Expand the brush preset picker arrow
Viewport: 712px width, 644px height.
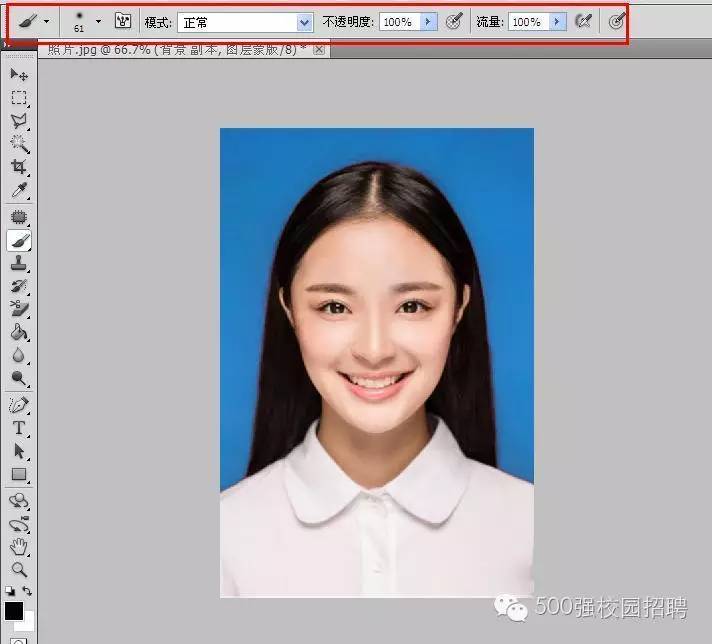(98, 21)
